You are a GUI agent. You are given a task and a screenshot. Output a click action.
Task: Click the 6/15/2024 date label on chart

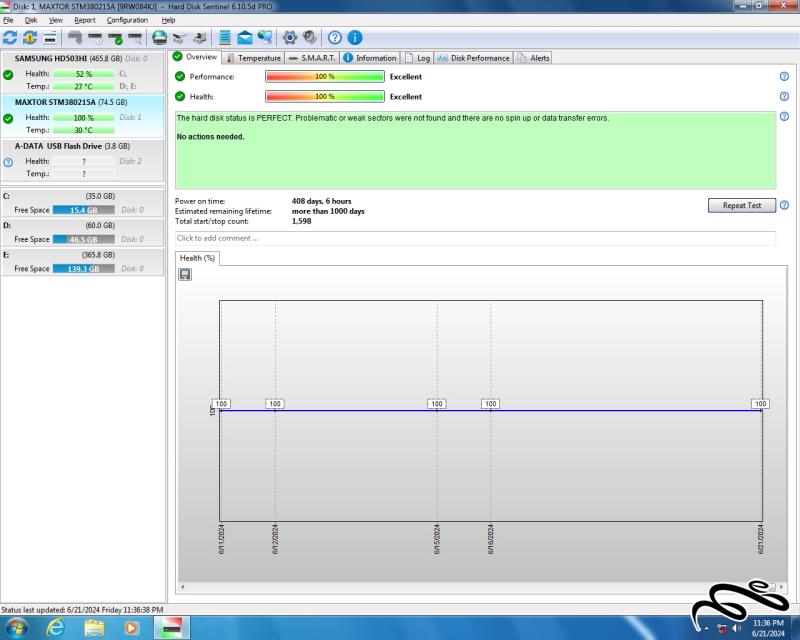pyautogui.click(x=437, y=539)
